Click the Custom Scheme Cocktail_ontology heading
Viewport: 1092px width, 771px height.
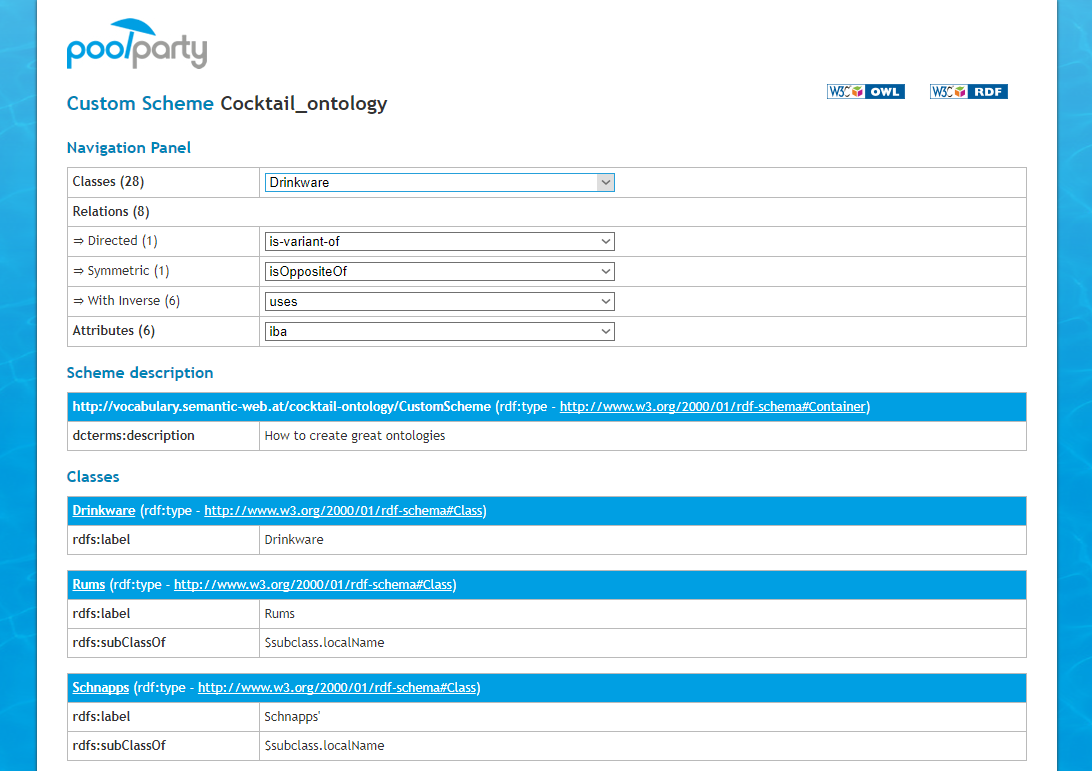click(226, 103)
